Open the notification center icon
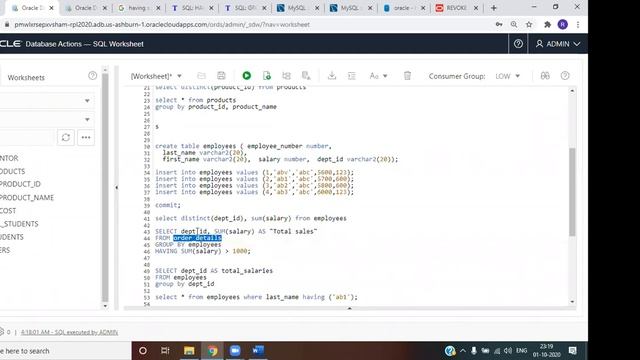The image size is (640, 360). (x=573, y=351)
